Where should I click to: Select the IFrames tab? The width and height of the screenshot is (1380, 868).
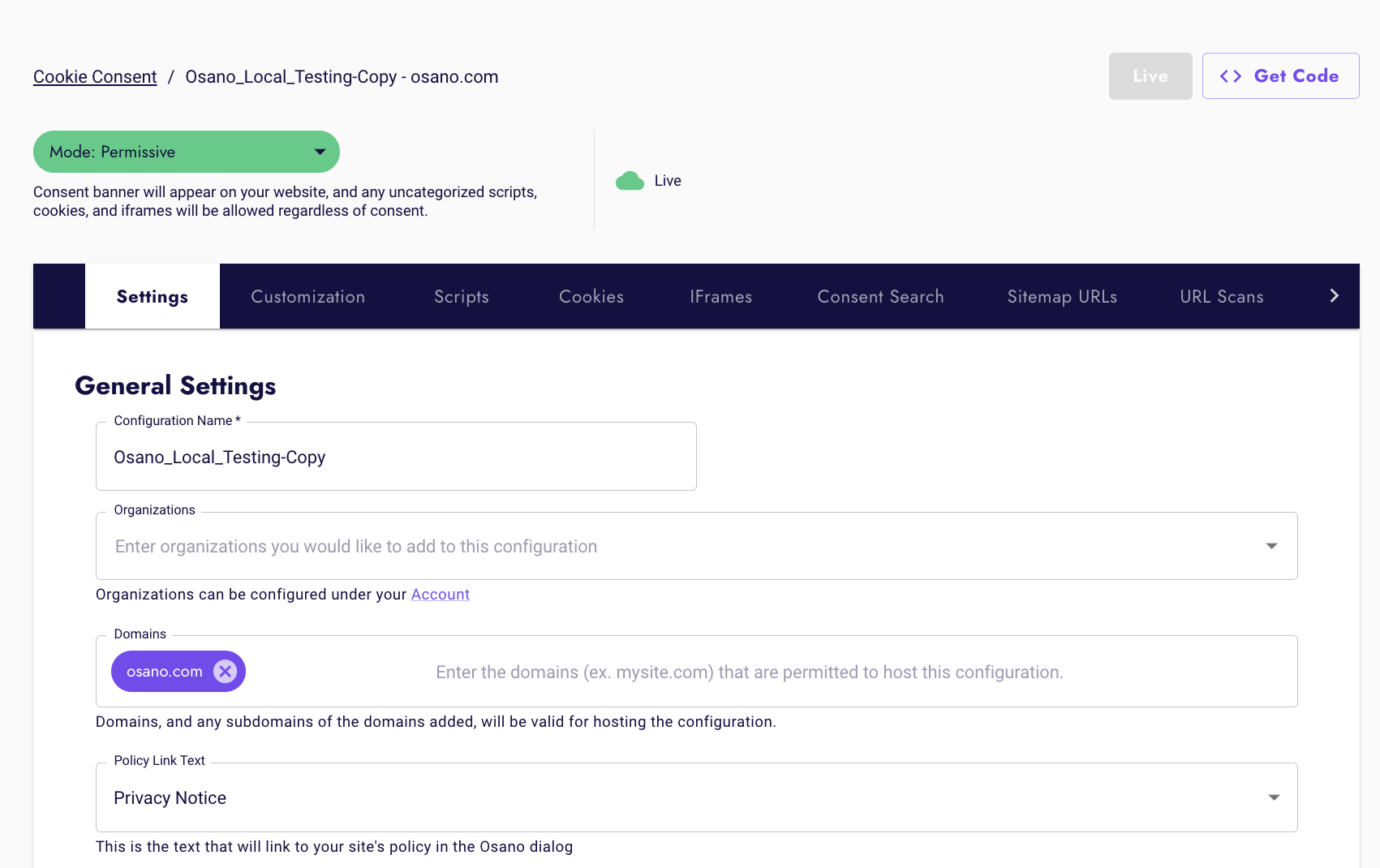[x=721, y=296]
